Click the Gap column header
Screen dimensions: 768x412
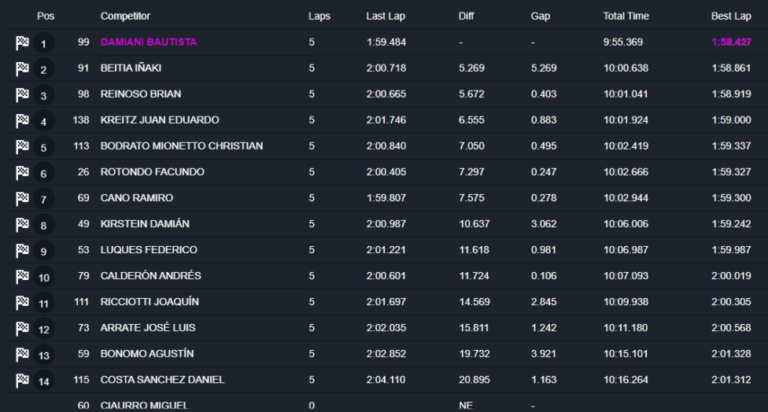[x=540, y=16]
